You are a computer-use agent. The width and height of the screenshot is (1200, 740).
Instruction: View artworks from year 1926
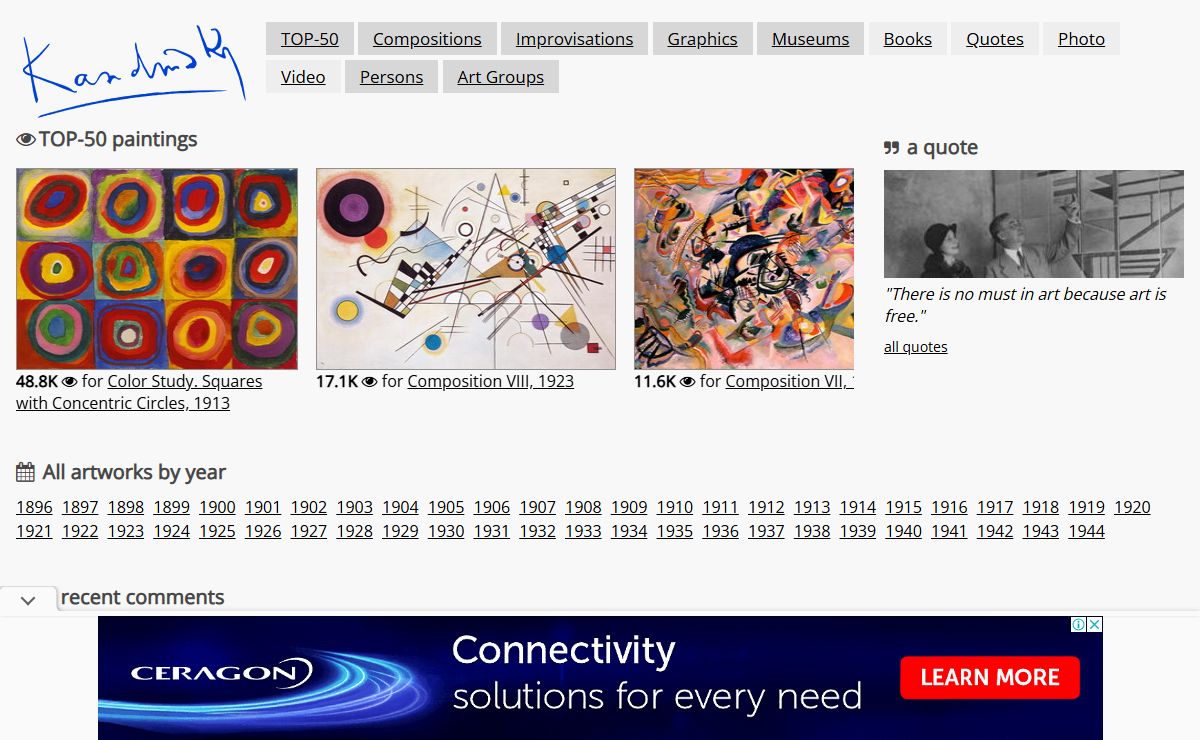263,531
